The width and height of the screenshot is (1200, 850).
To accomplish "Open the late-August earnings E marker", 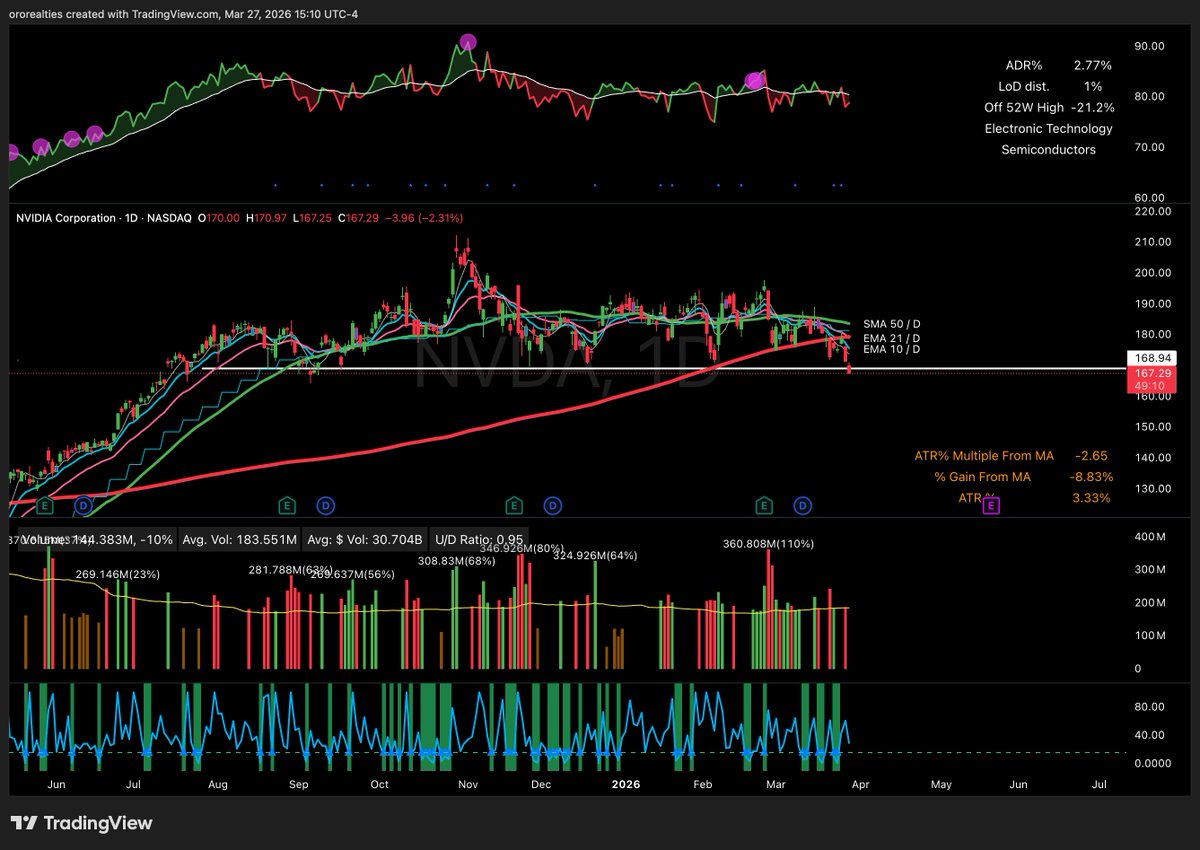I will point(286,504).
